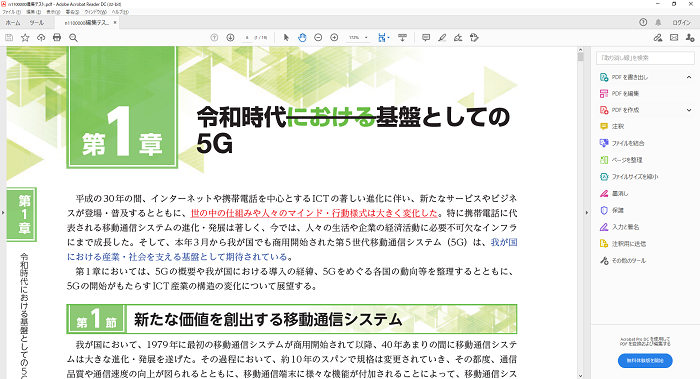The height and width of the screenshot is (379, 700).
Task: Zoom in with the plus icon
Action: click(x=334, y=38)
